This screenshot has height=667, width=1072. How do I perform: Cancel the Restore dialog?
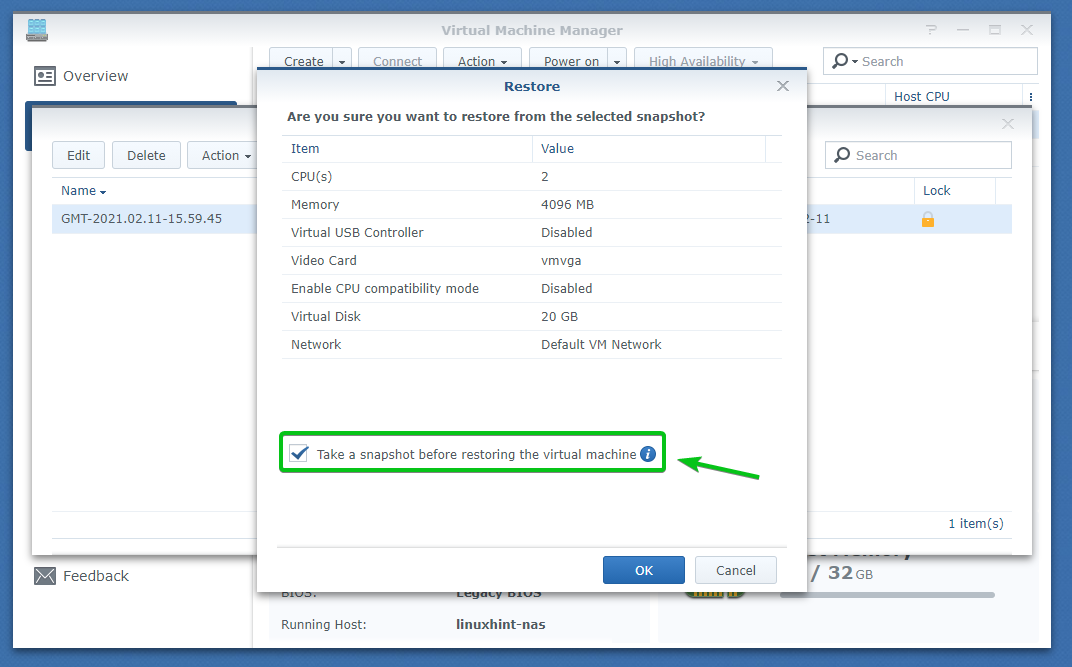[736, 570]
